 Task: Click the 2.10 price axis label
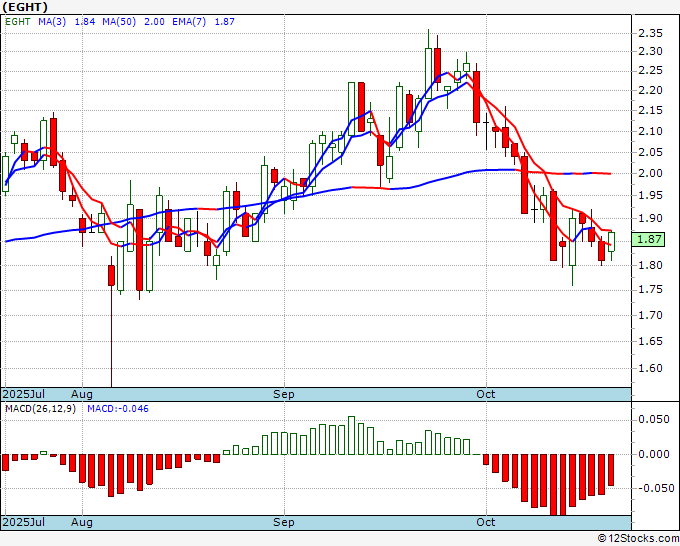(x=650, y=131)
